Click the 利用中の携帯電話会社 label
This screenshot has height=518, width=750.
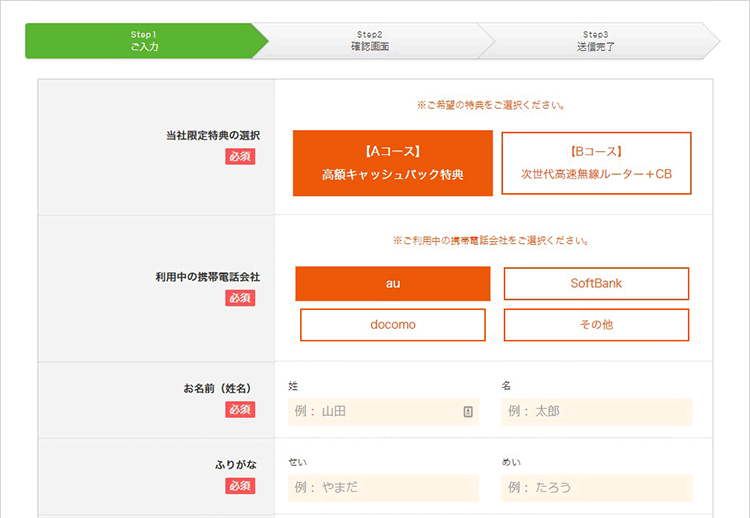click(x=200, y=276)
